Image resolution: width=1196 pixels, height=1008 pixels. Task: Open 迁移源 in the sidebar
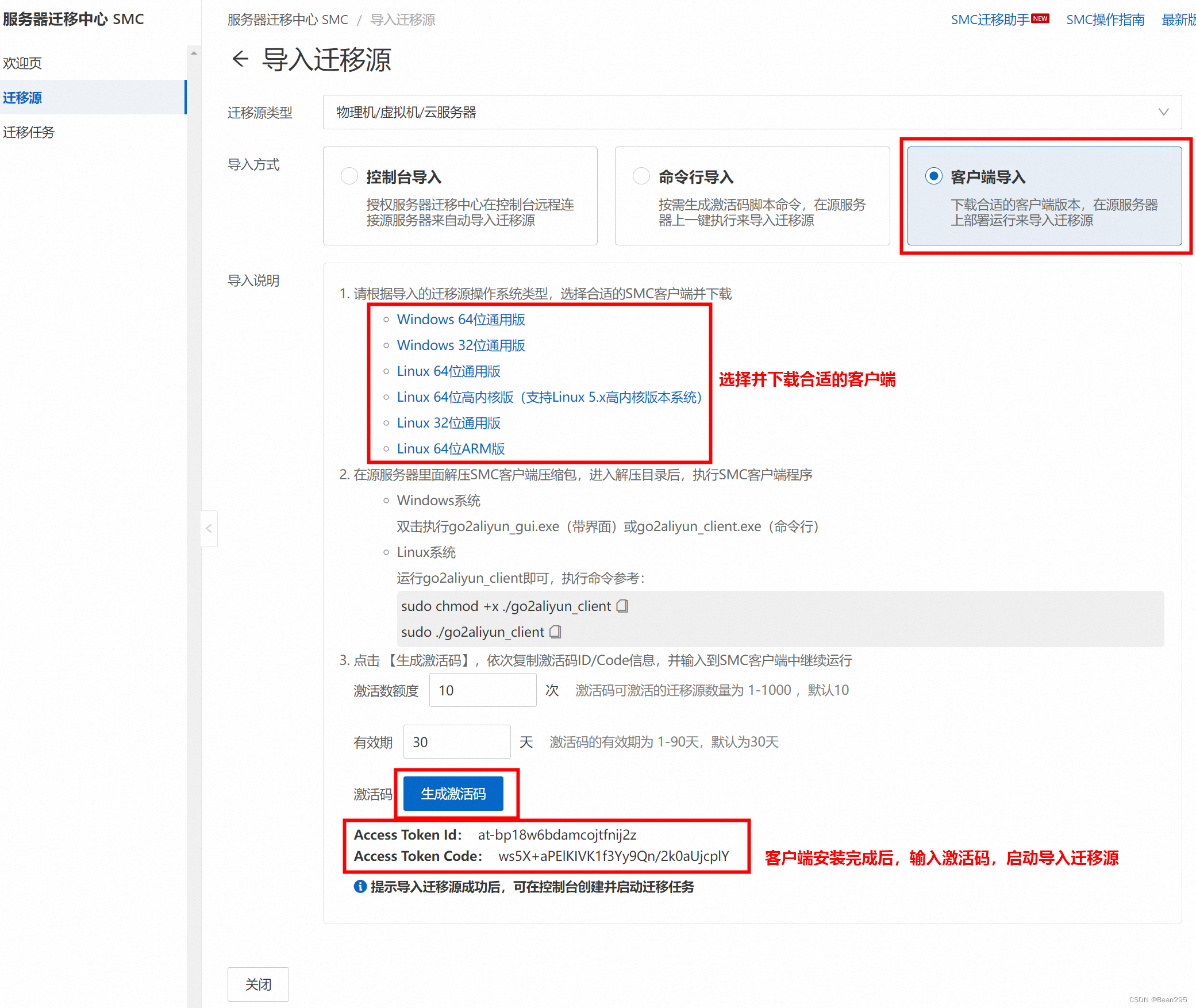pos(22,98)
